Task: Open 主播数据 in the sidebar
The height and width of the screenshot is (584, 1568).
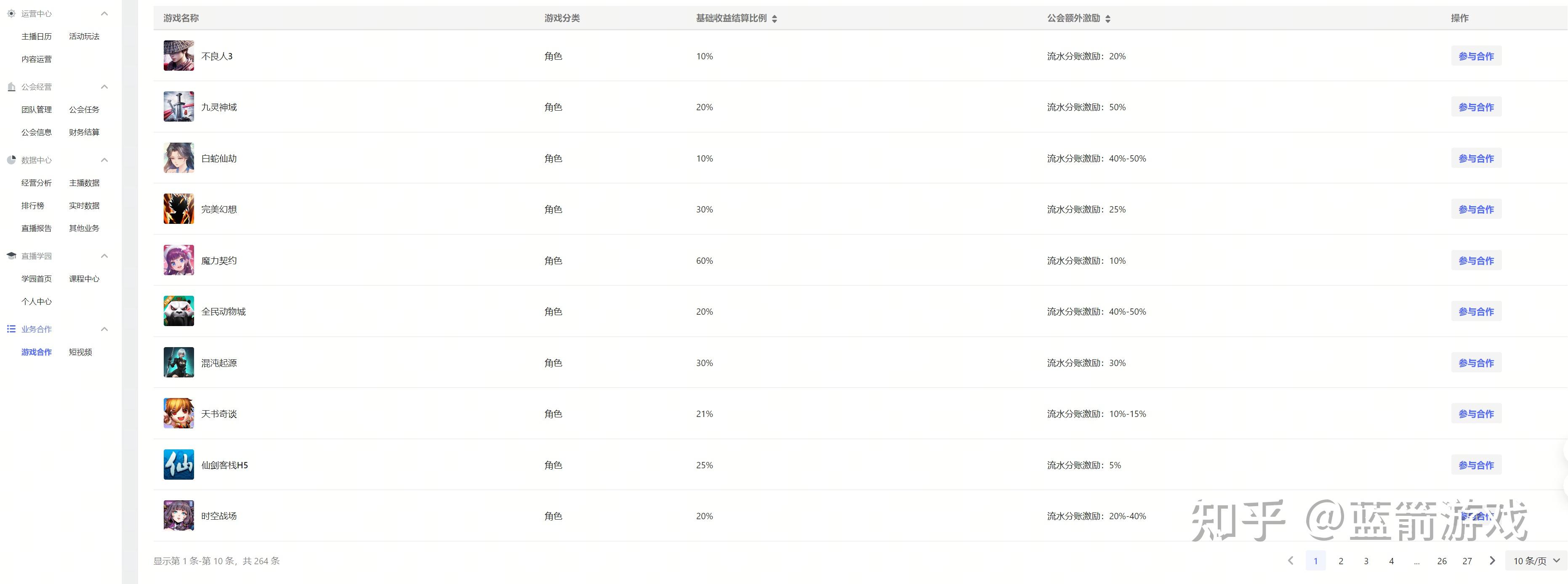Action: point(84,183)
